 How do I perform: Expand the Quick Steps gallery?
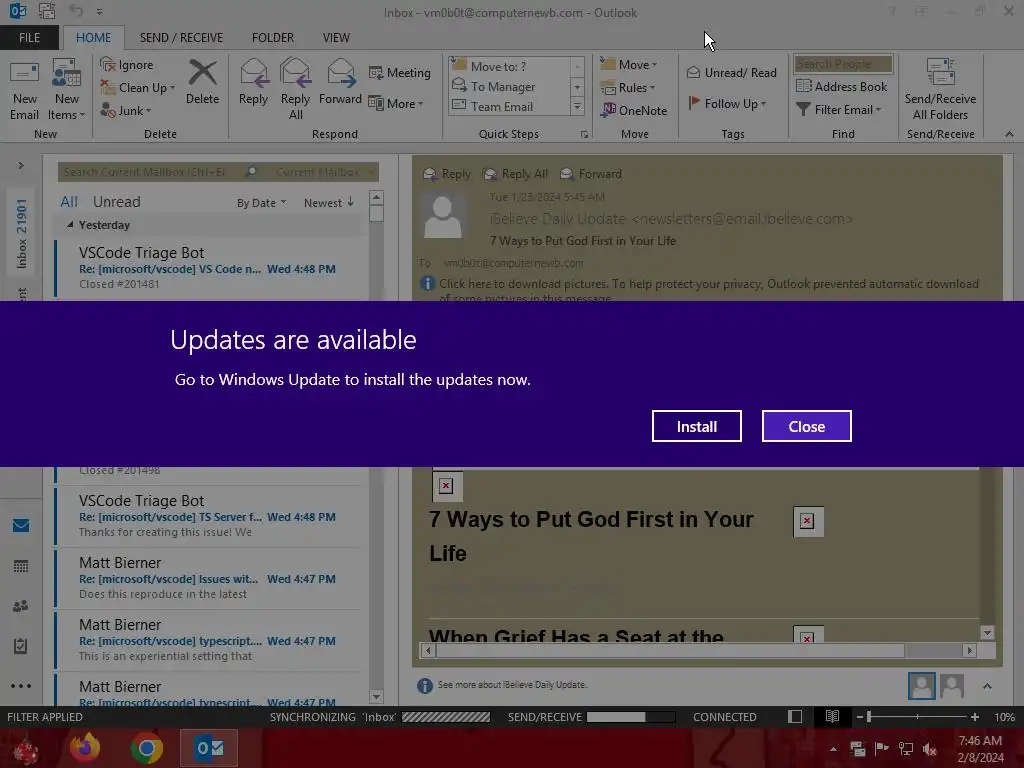coord(577,106)
